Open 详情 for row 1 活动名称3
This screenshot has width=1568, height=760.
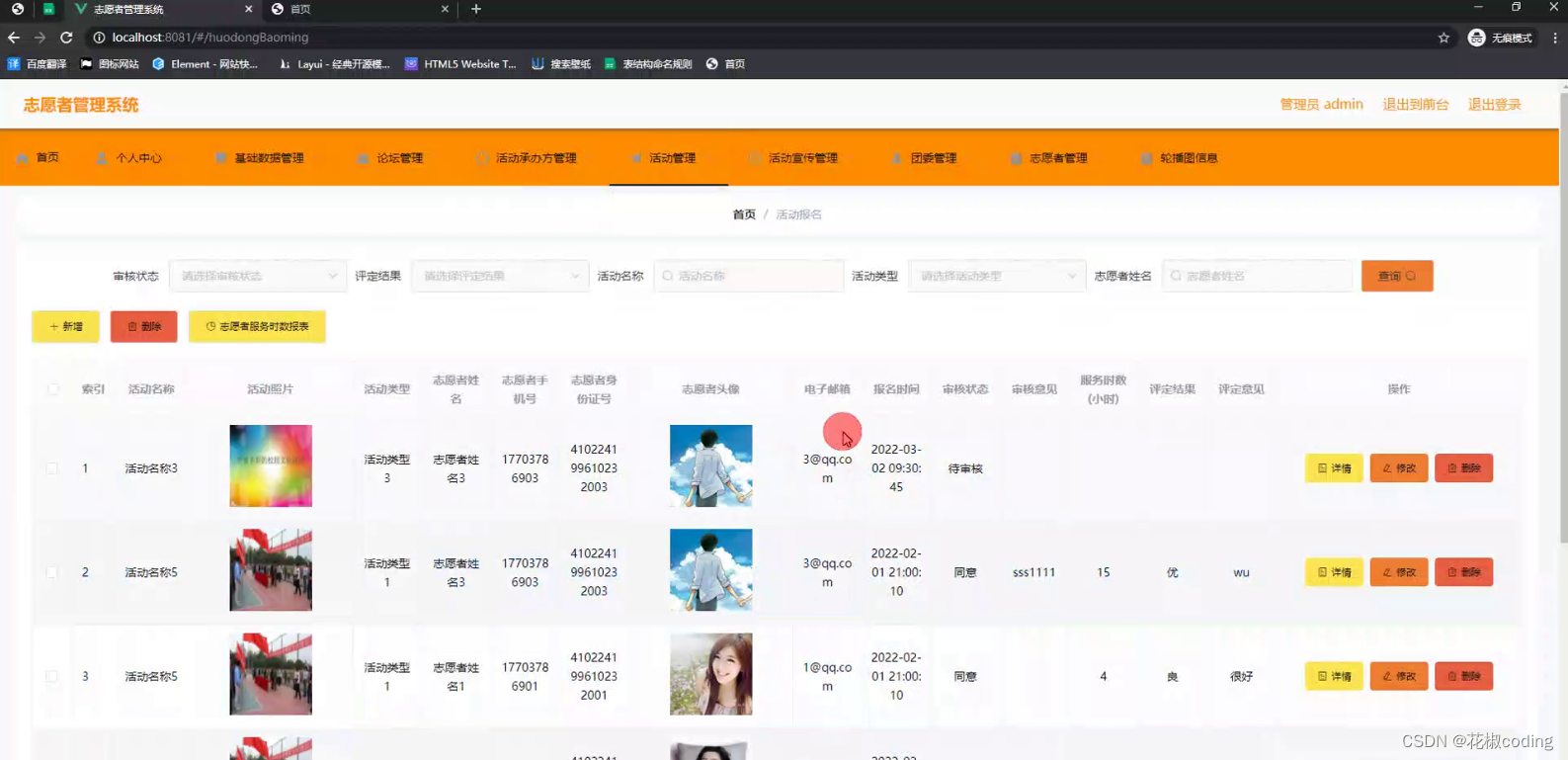click(x=1334, y=468)
